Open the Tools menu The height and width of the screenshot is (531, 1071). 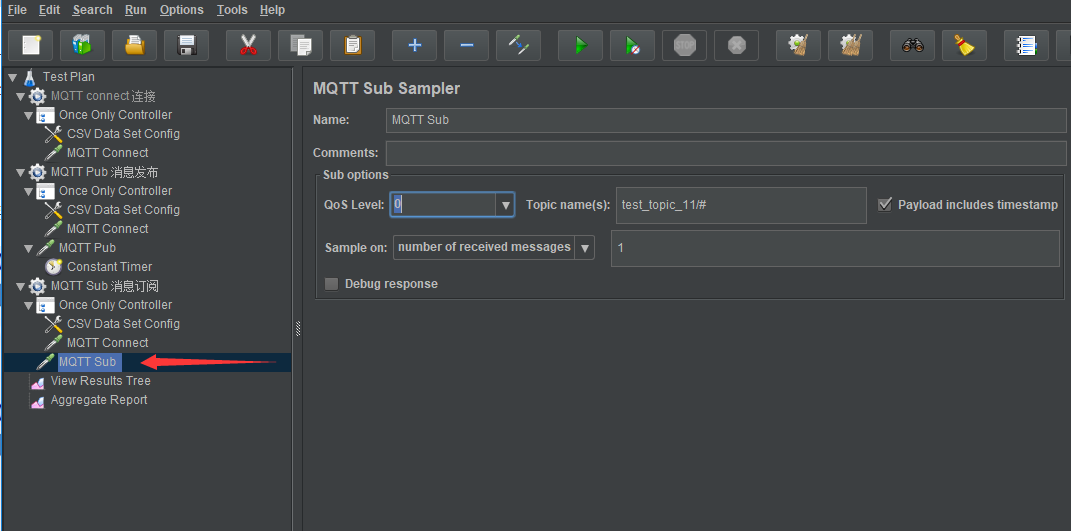pos(232,10)
